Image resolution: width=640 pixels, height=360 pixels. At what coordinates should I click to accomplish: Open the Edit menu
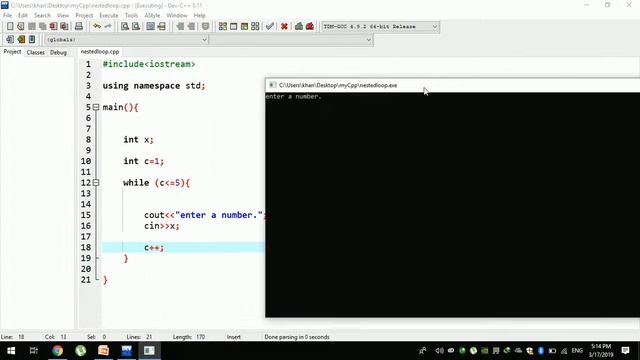(23, 15)
